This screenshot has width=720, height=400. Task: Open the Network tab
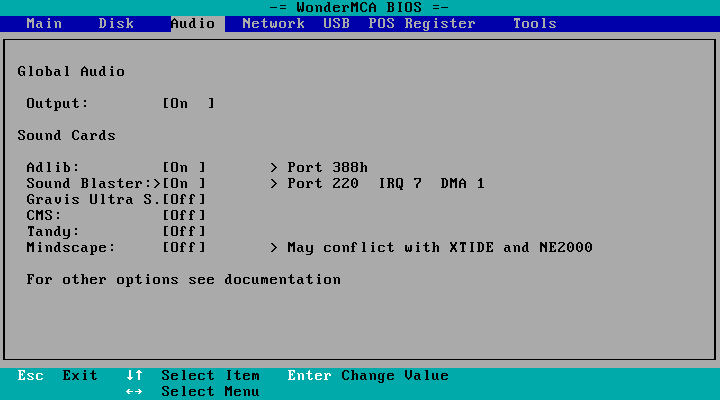273,23
